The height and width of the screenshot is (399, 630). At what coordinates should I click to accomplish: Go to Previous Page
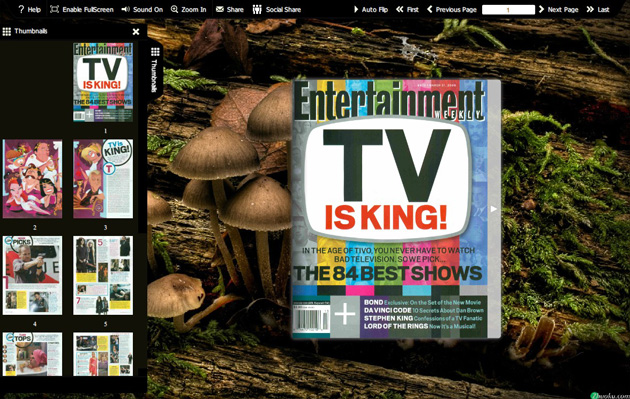(452, 9)
